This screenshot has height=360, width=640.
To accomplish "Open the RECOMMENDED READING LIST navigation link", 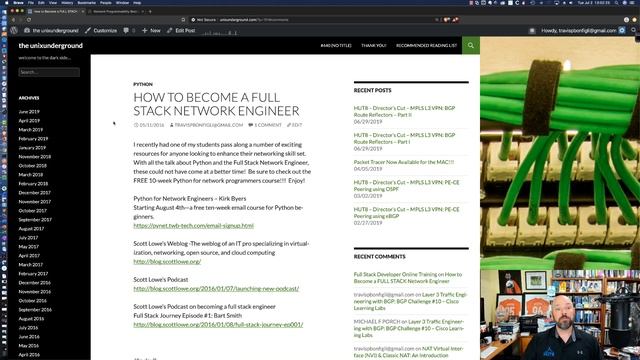I will pos(427,45).
